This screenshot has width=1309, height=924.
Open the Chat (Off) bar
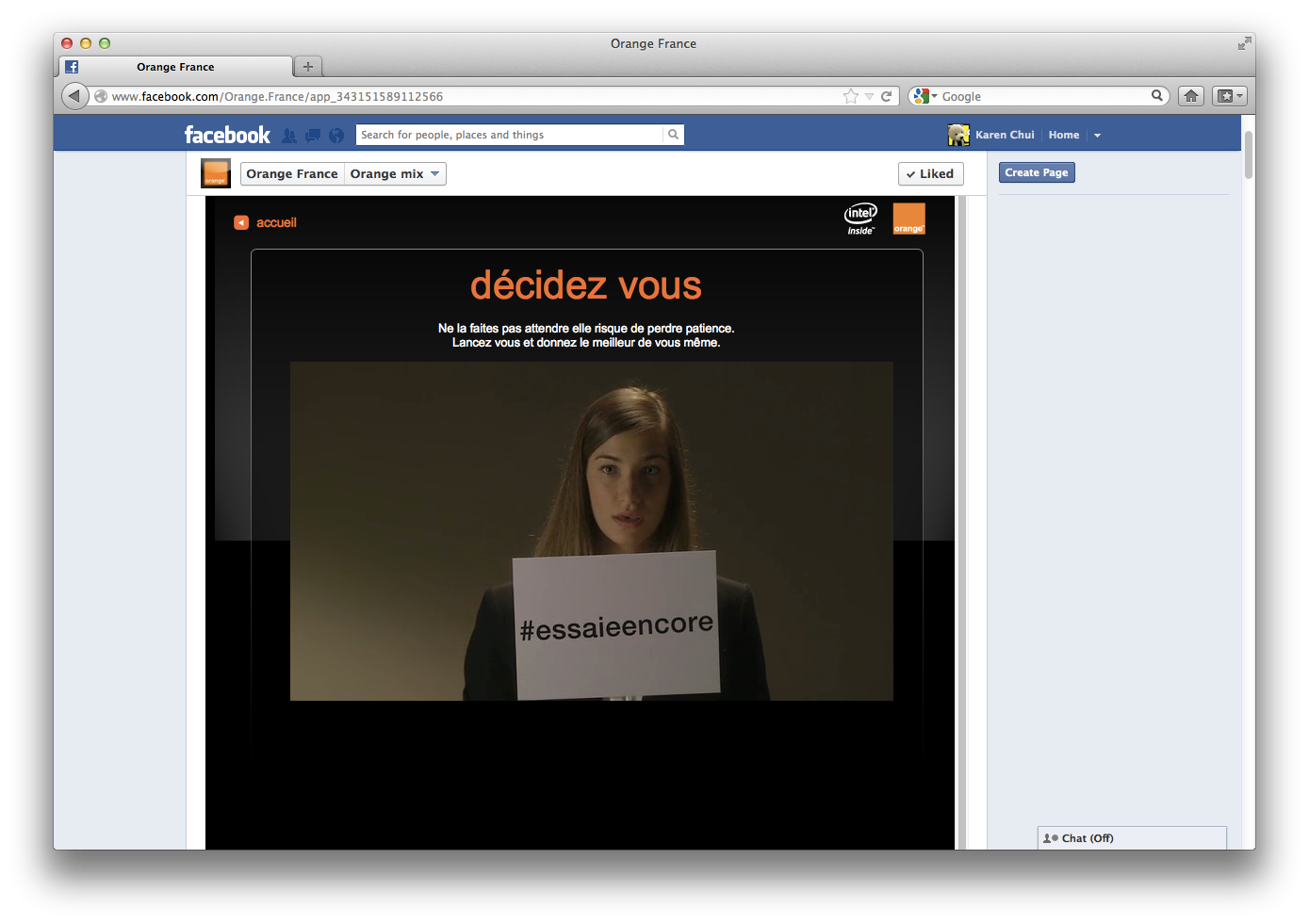[1132, 838]
